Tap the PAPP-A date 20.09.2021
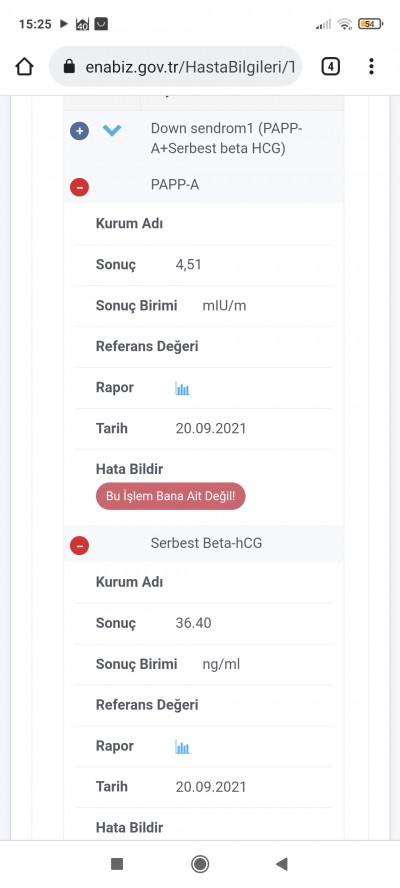The height and width of the screenshot is (888, 400). (x=211, y=428)
